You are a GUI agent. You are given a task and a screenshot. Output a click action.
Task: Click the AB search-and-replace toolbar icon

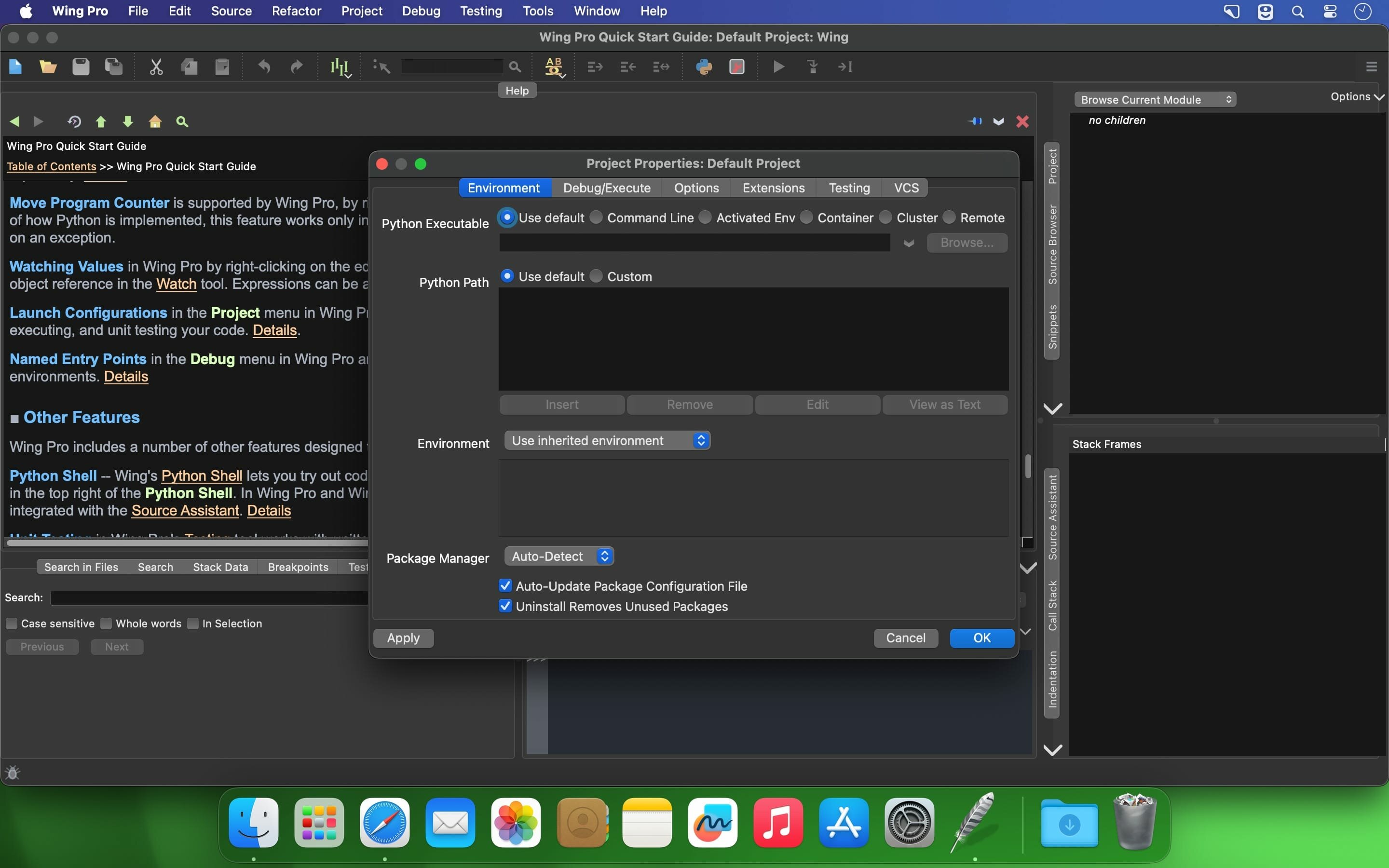(x=555, y=67)
